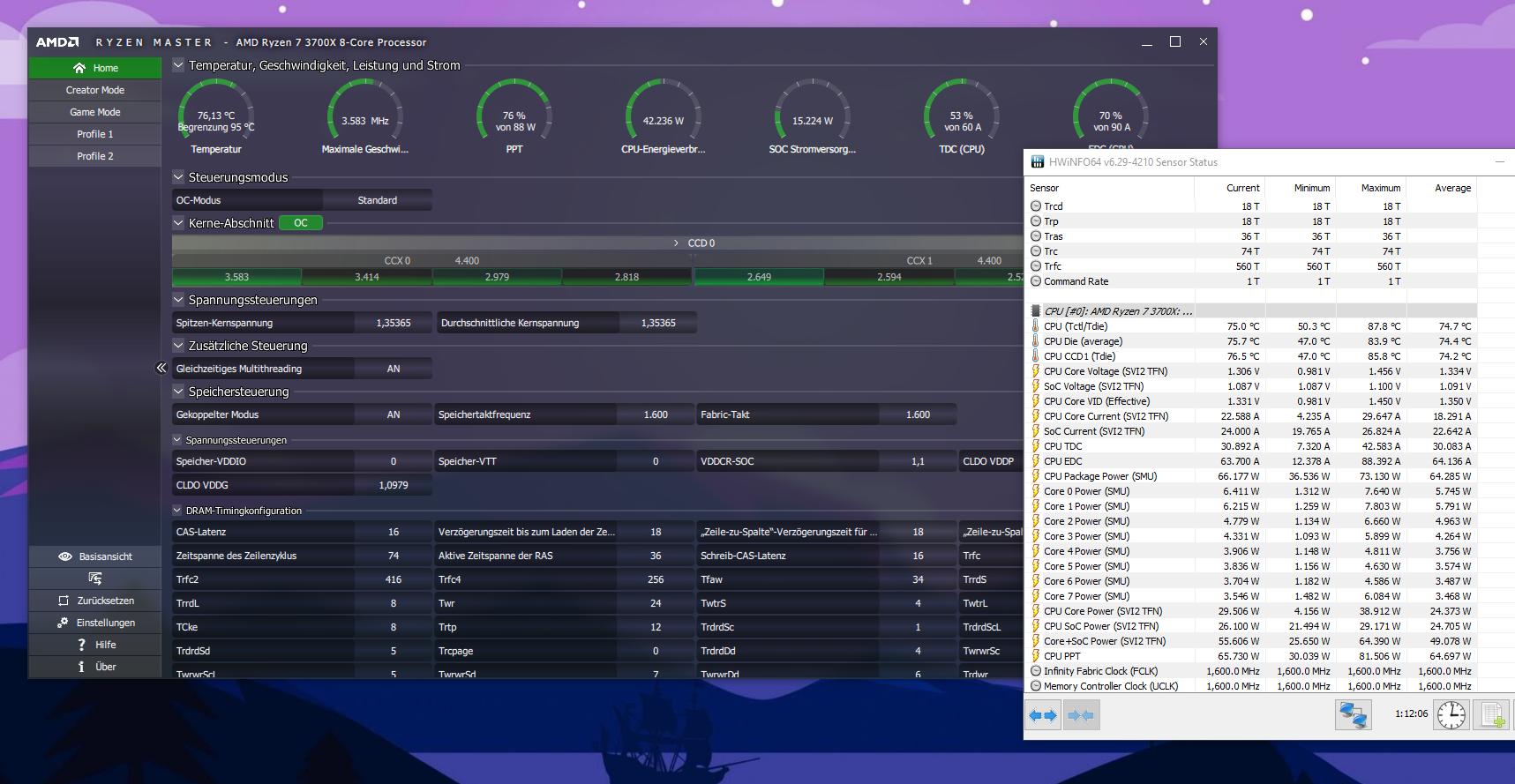Click lightning icon beside CPU Core Voltage

(x=1036, y=371)
